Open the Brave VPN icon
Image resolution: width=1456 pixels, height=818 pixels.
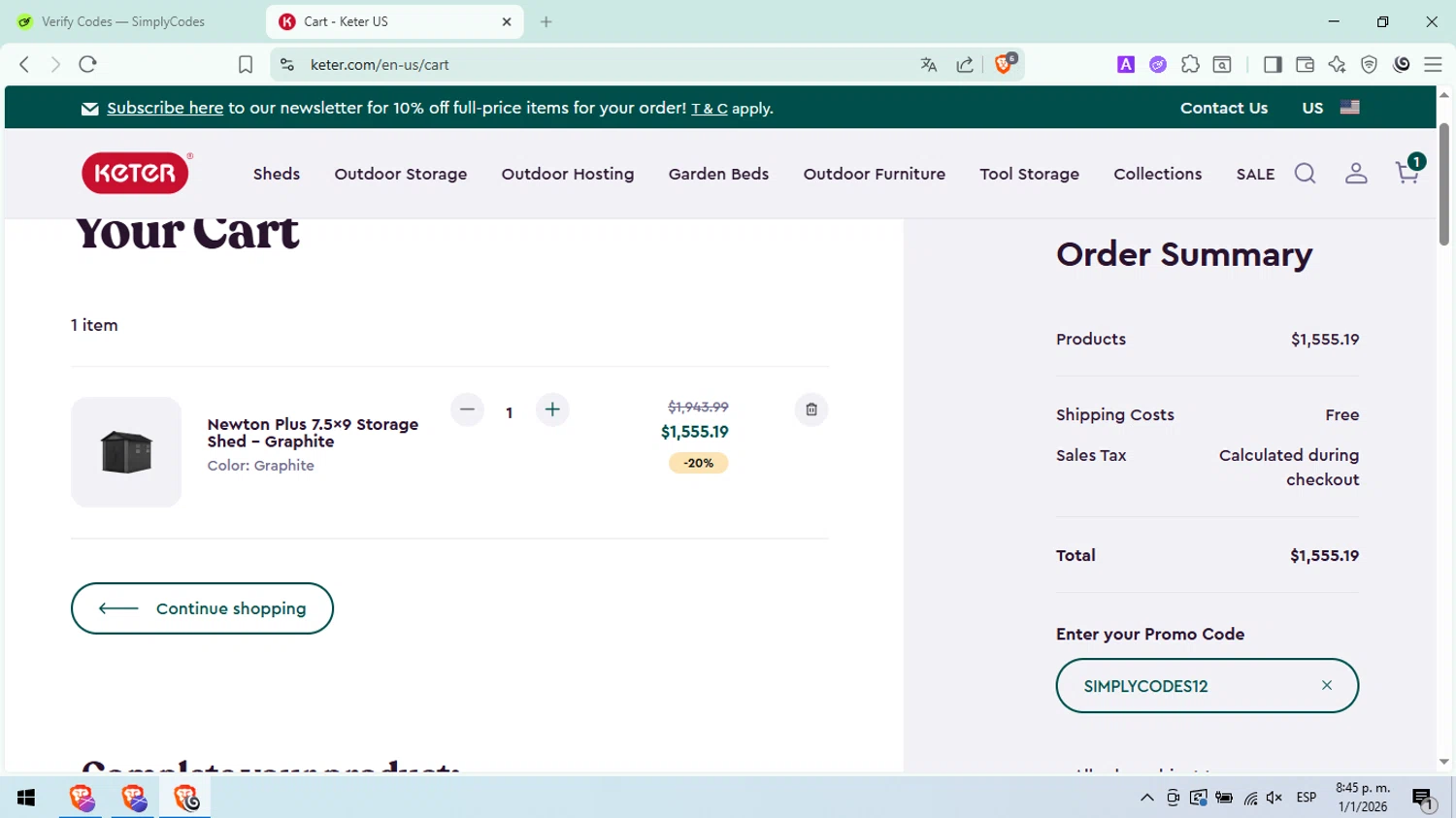[1369, 64]
